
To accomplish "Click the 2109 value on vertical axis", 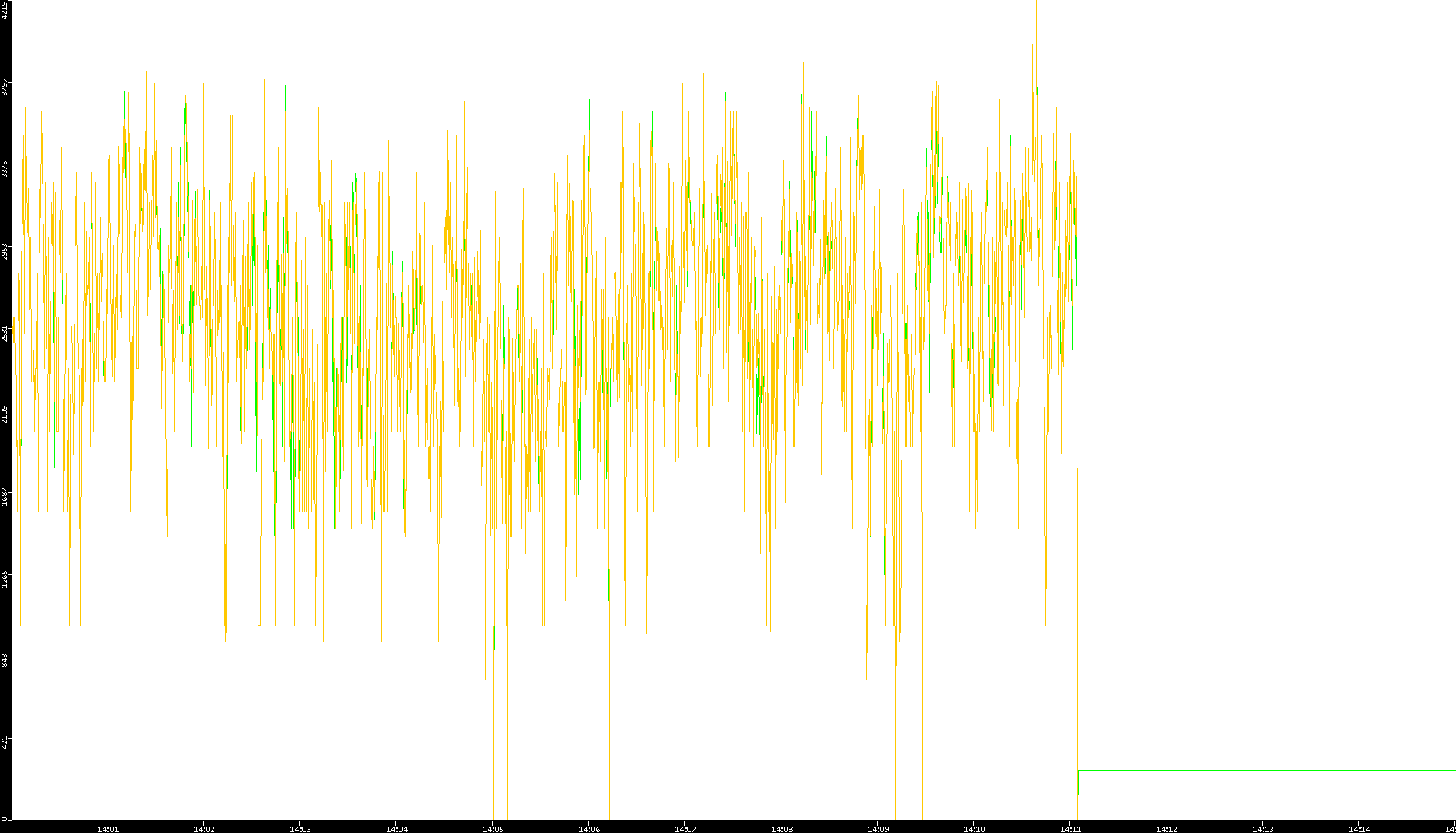I will click(x=5, y=414).
